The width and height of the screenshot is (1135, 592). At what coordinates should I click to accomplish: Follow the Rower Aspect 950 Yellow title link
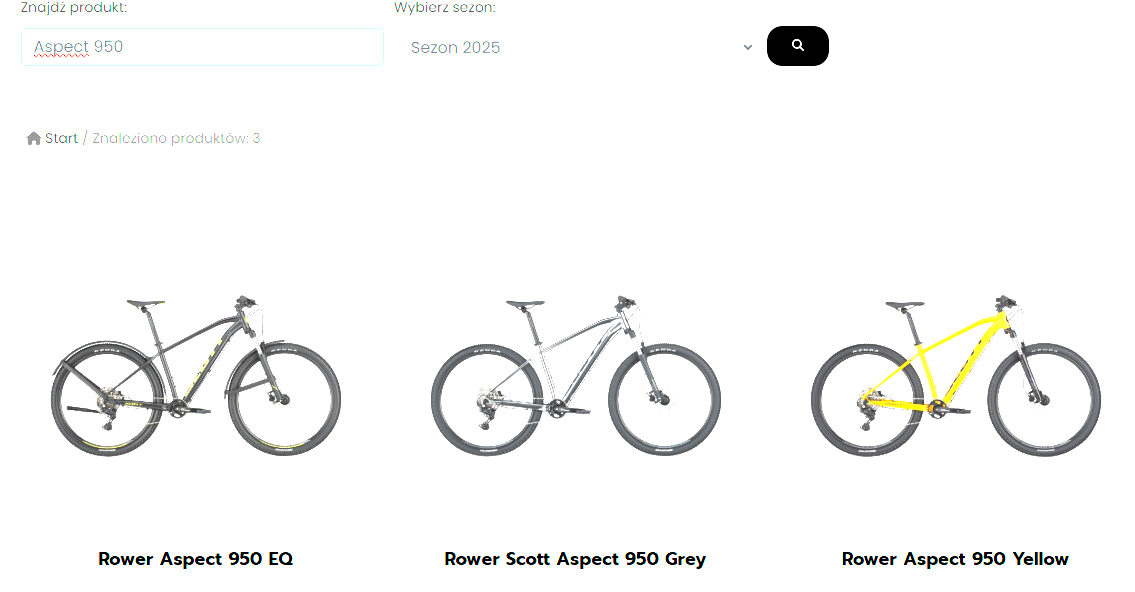tap(955, 559)
